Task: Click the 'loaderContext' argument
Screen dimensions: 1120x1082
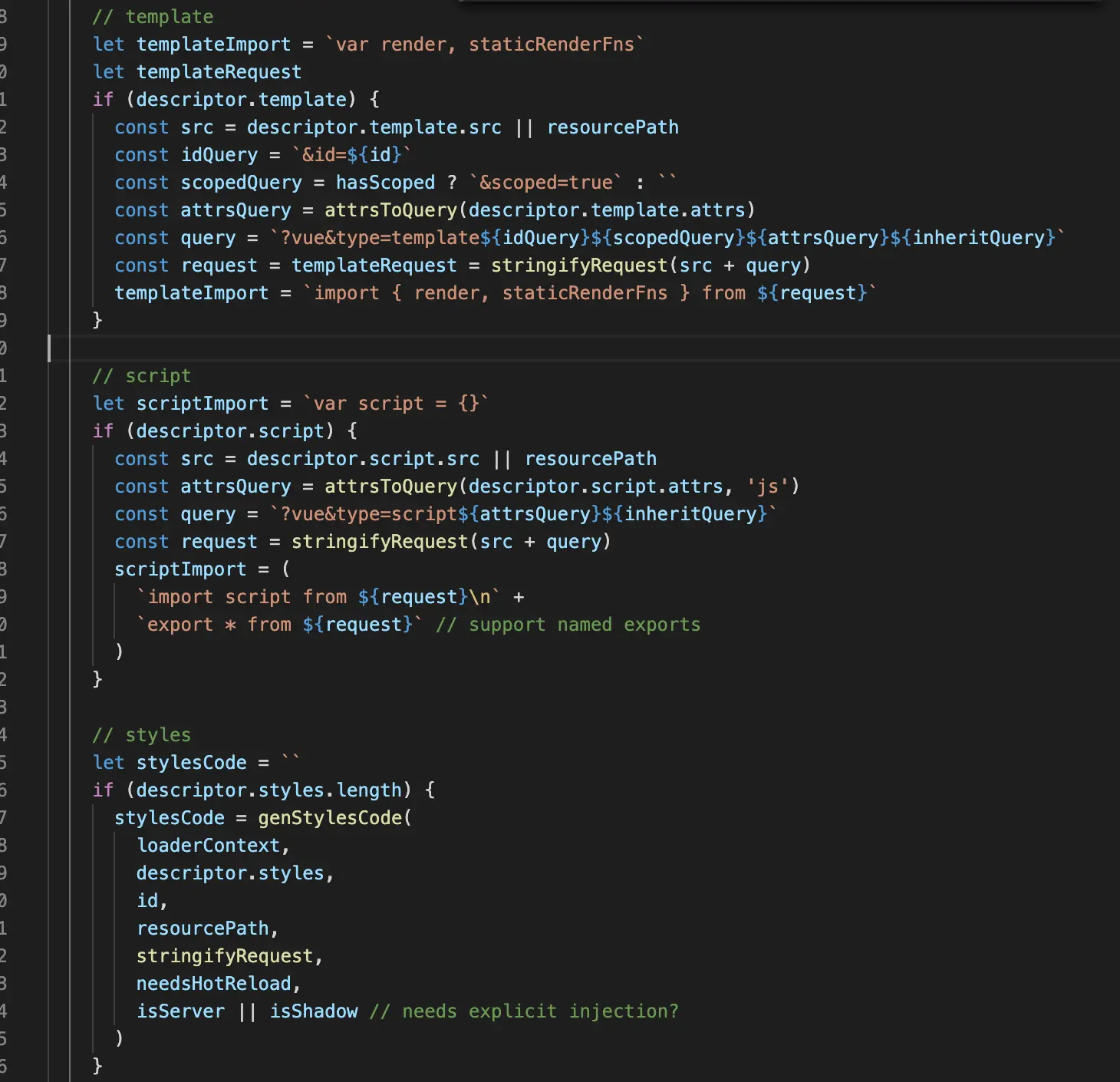Action: [208, 845]
